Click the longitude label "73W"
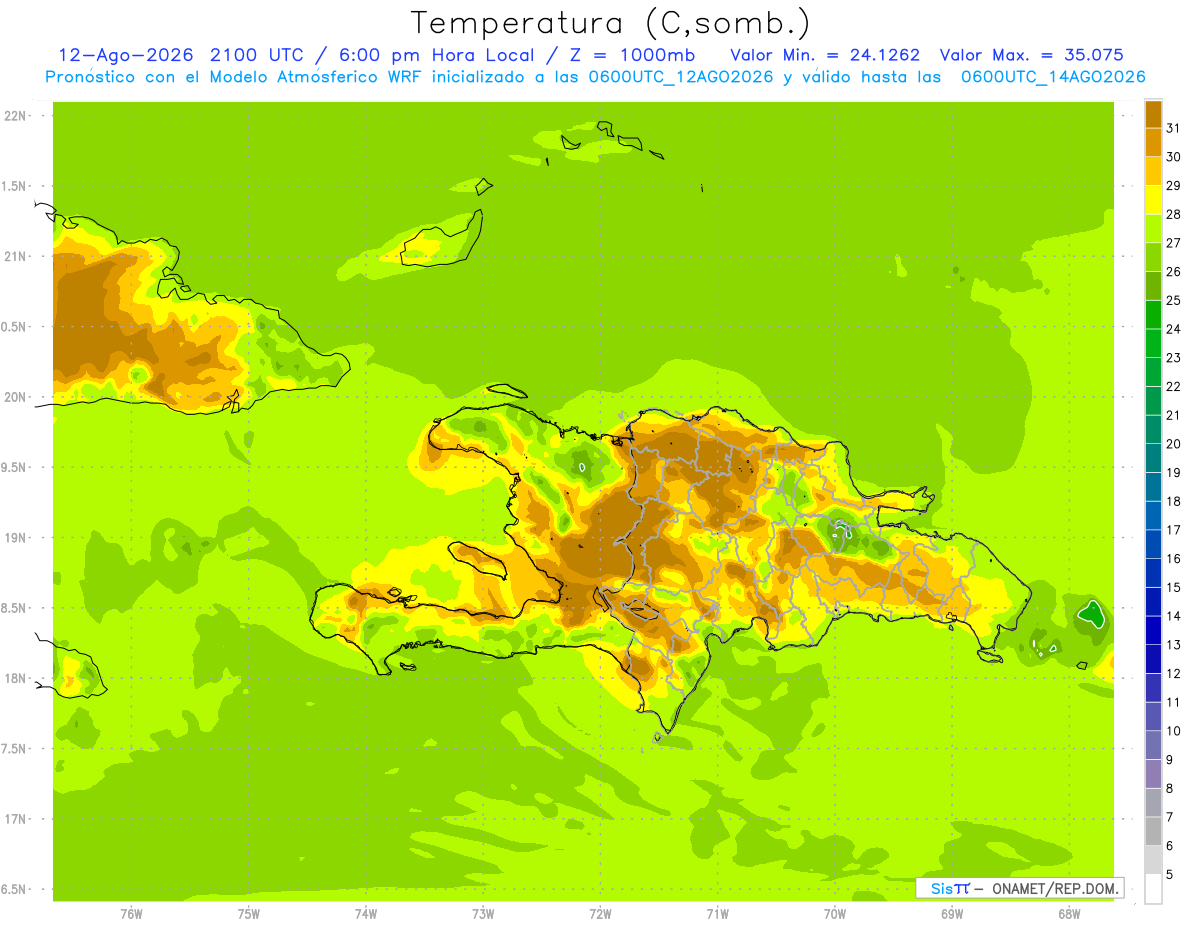 [x=483, y=914]
